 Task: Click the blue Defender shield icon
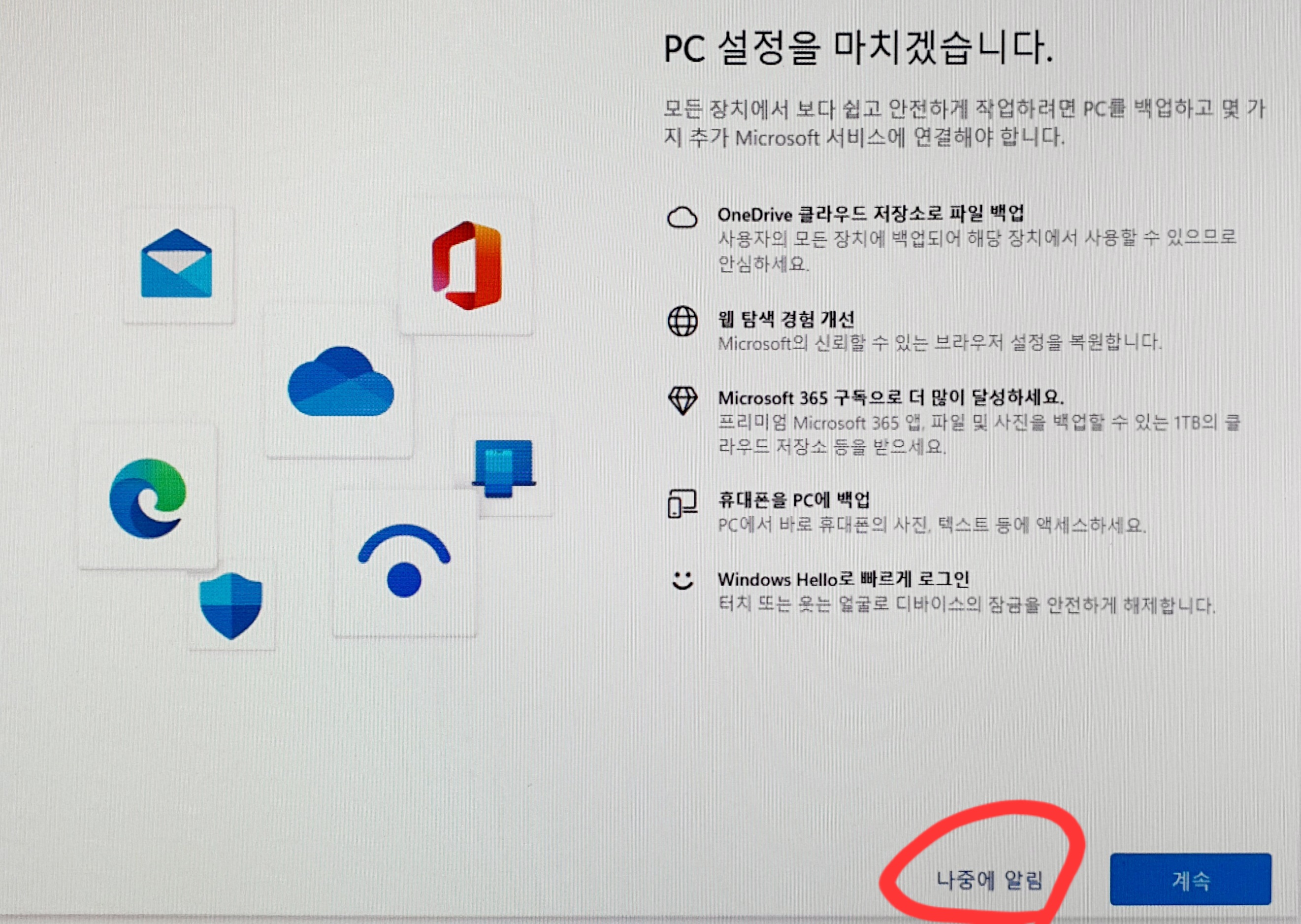(230, 606)
